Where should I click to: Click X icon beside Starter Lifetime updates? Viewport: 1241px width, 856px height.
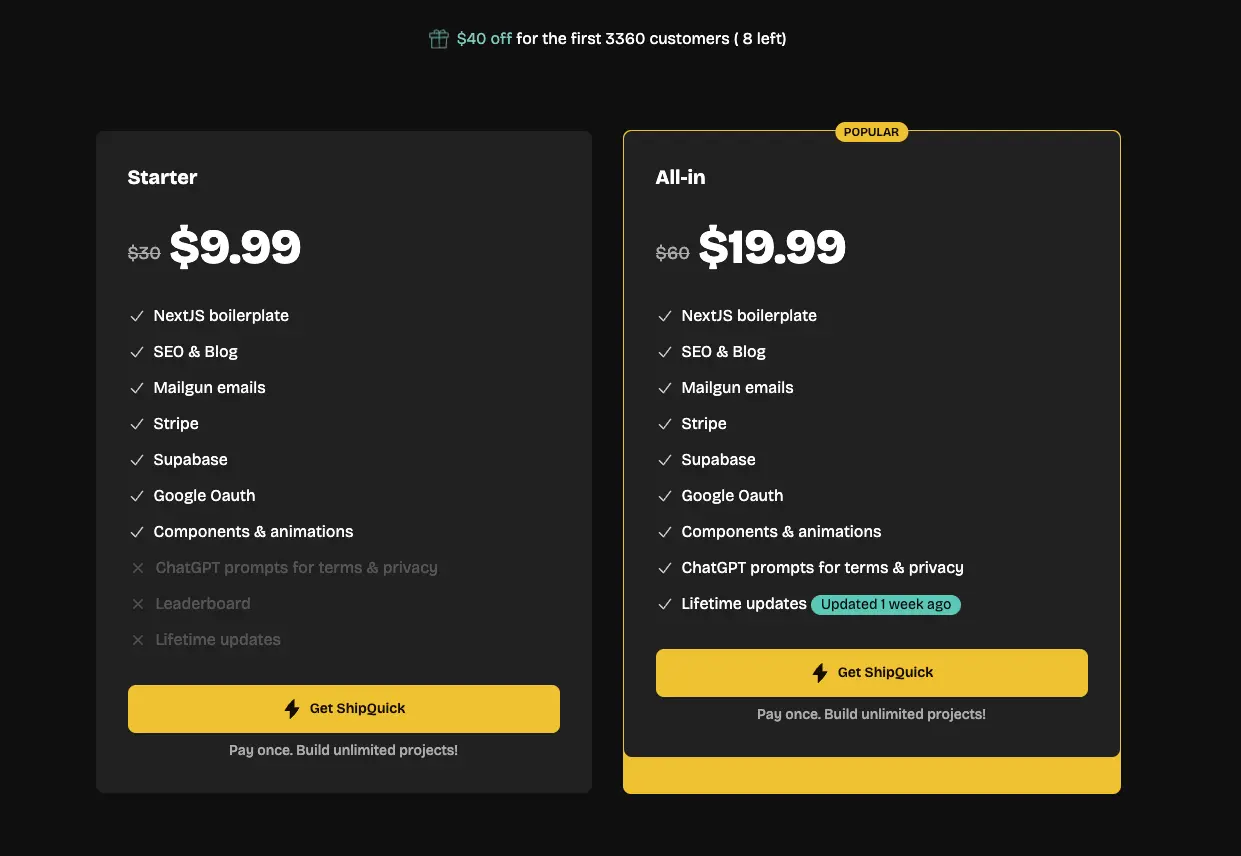pos(138,640)
